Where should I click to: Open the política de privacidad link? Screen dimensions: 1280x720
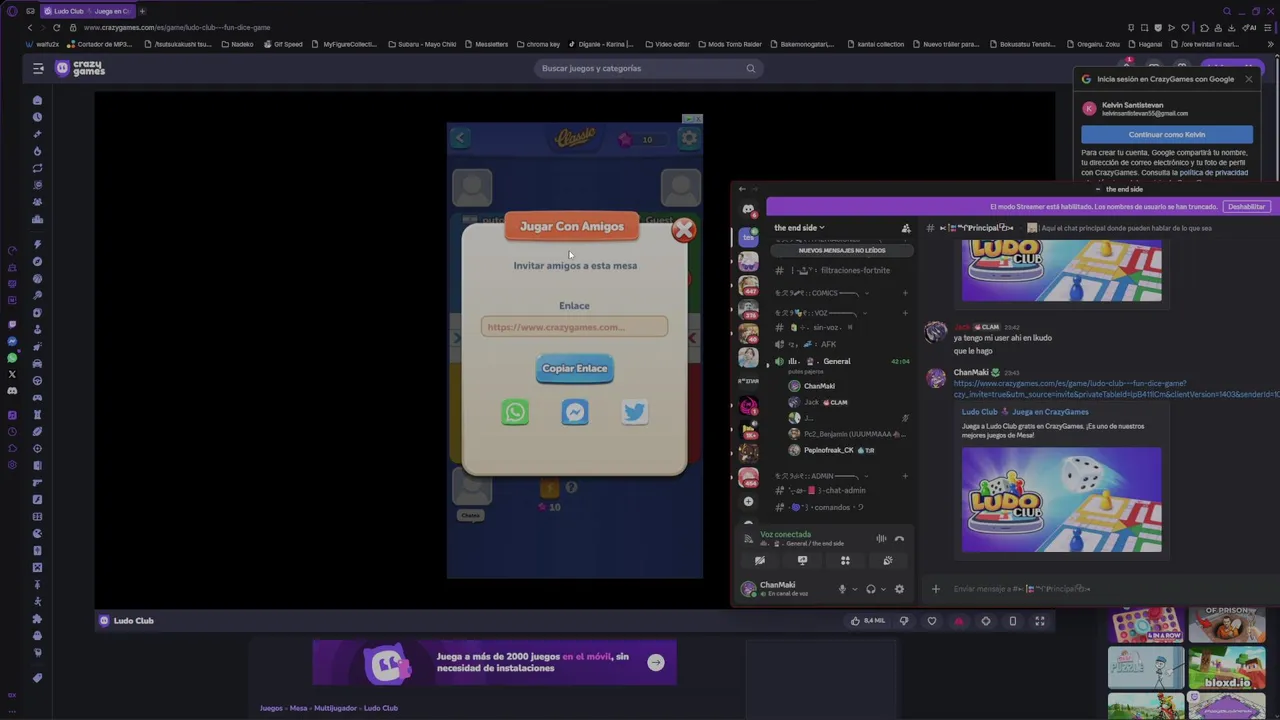(1213, 172)
